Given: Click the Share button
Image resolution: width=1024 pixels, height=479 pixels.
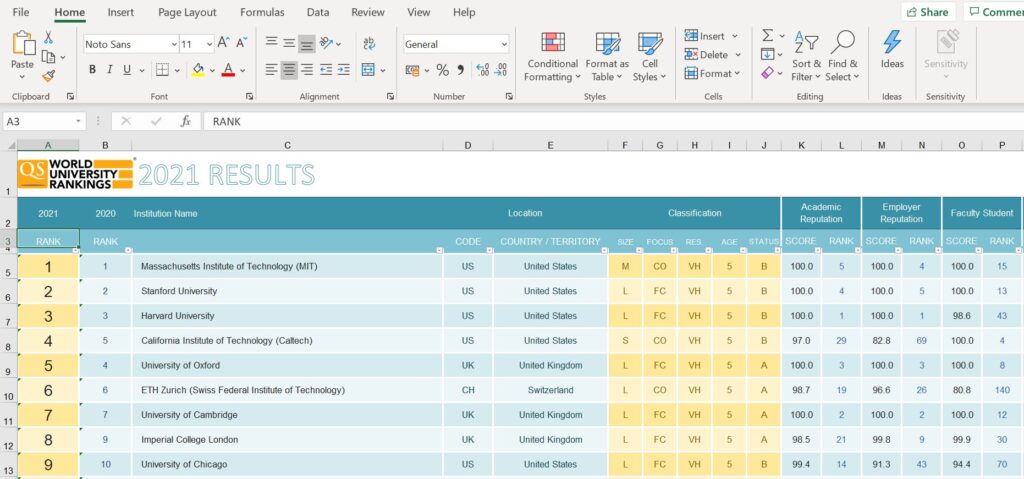Looking at the screenshot, I should (928, 12).
